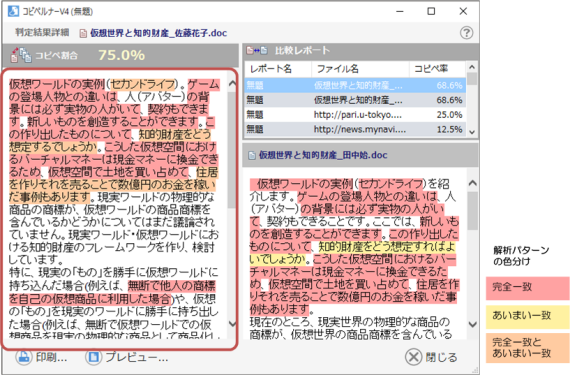This screenshot has height=375, width=570.
Task: Click the file icon beside 田中始.doc
Action: click(252, 156)
